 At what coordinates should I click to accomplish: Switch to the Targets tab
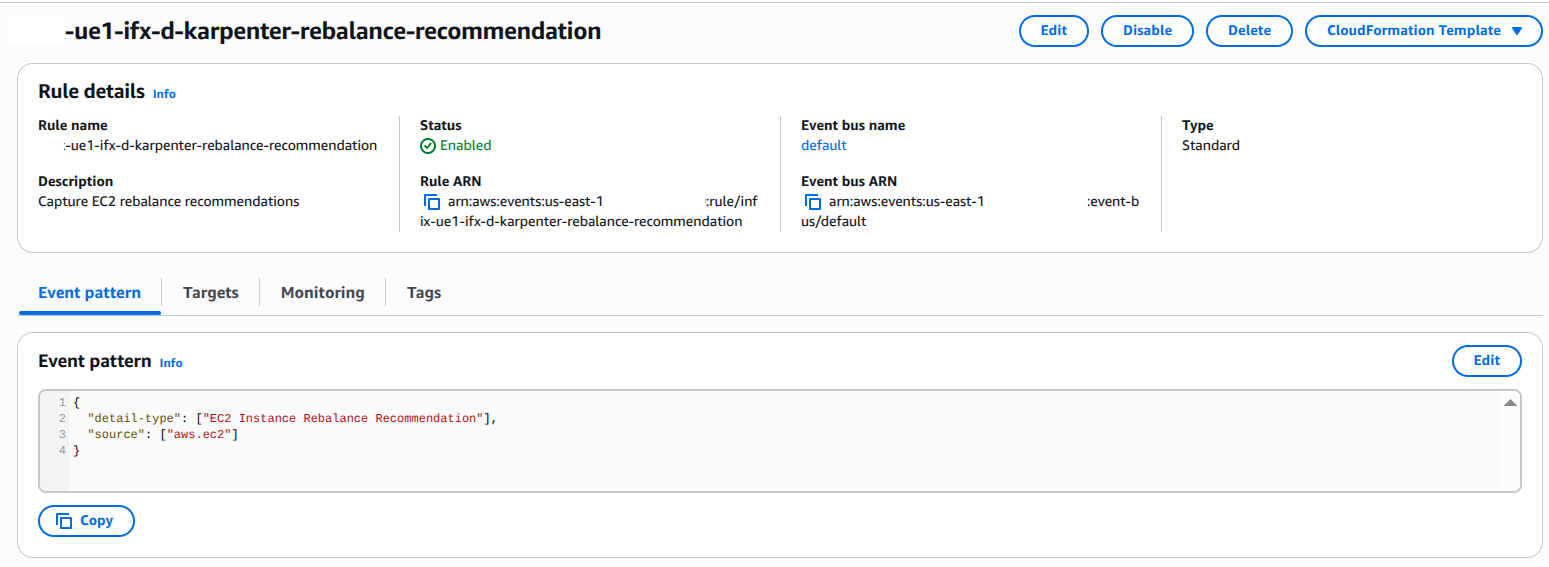[x=211, y=293]
